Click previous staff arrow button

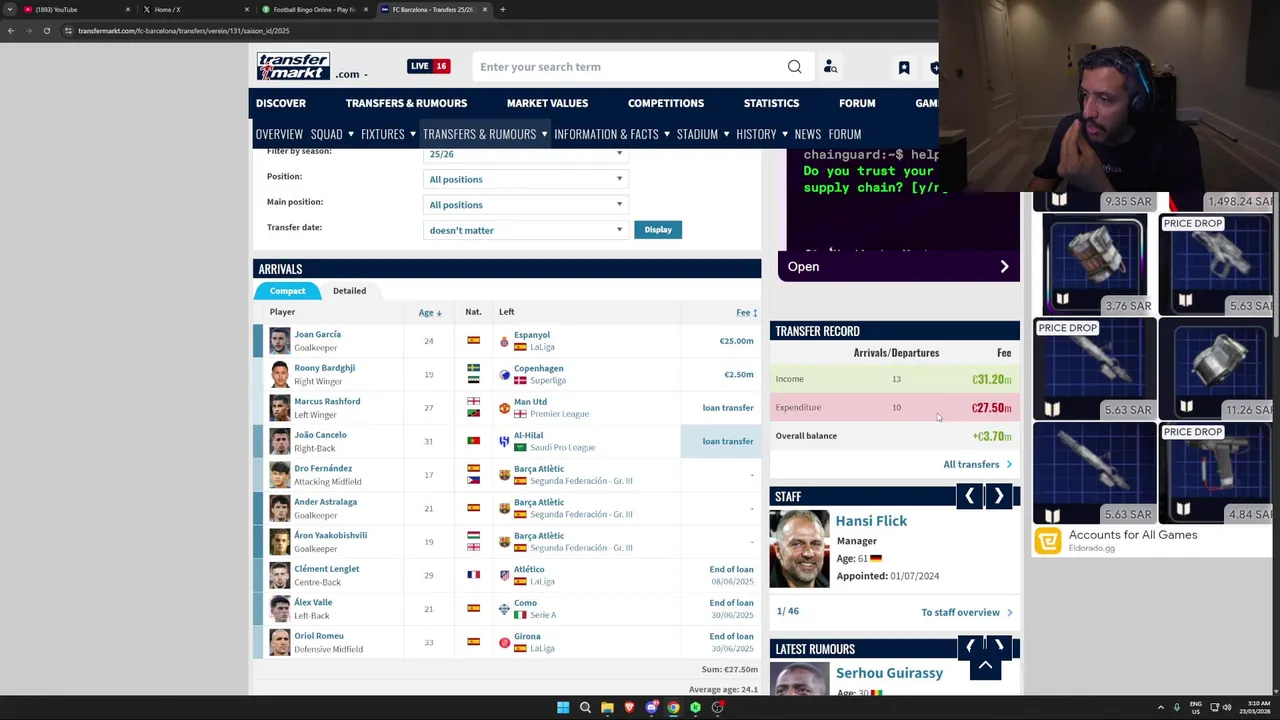[x=969, y=496]
